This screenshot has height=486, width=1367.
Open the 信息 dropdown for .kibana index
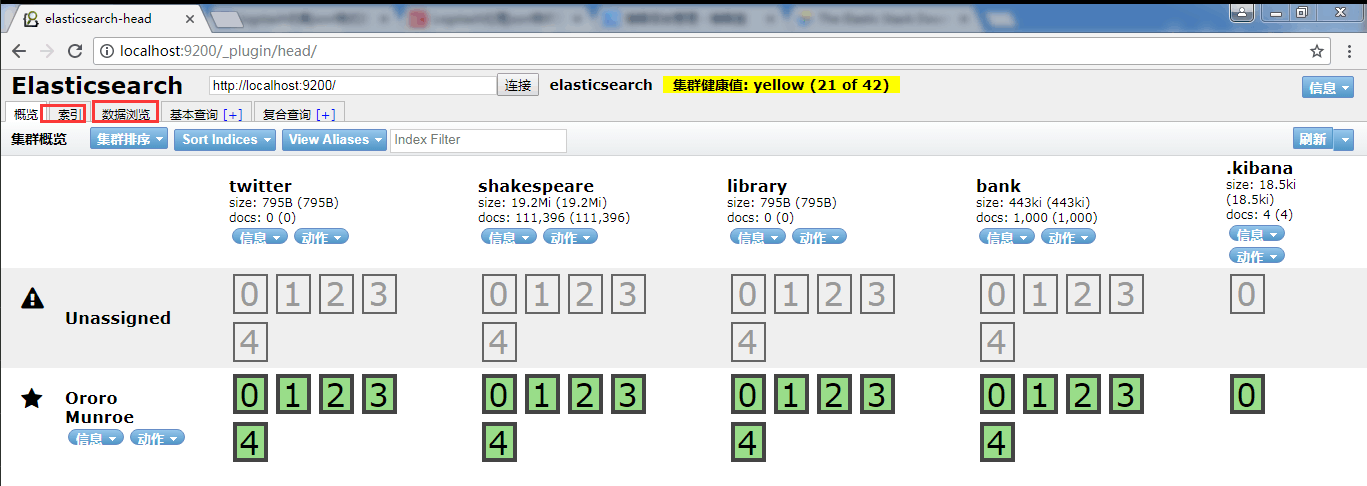(1257, 234)
